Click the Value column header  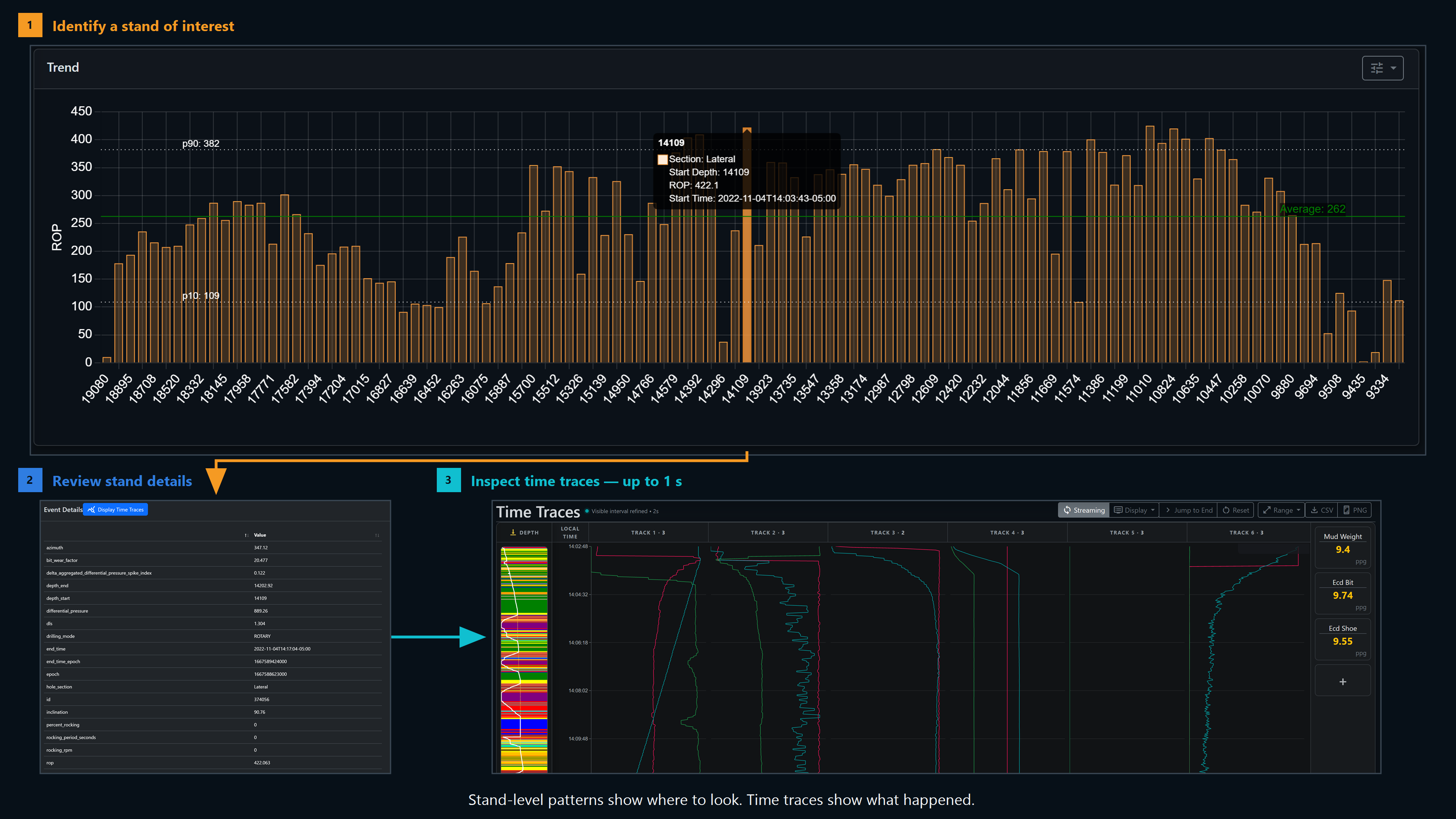click(x=260, y=535)
